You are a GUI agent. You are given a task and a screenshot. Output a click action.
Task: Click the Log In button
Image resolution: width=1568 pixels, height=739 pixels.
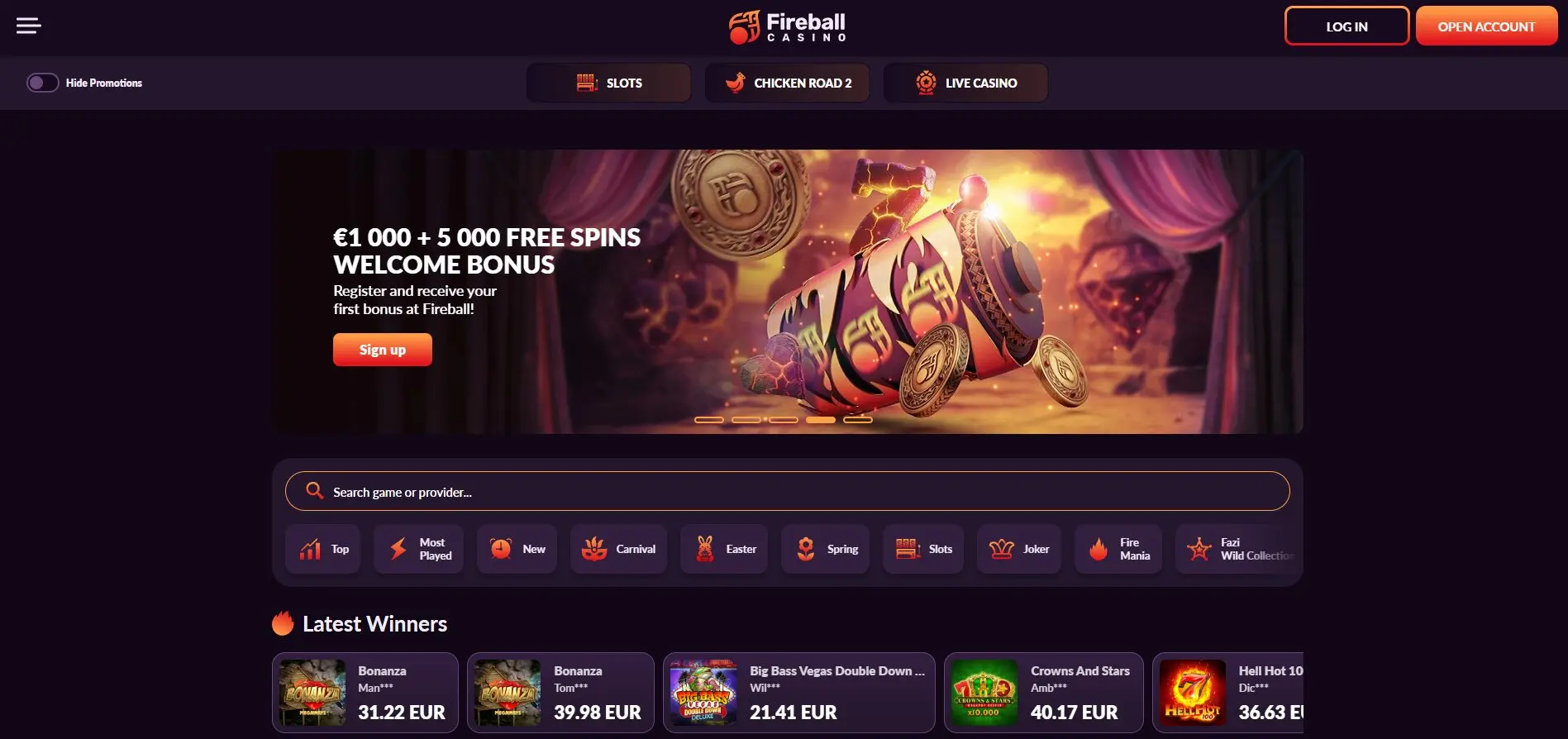1346,26
